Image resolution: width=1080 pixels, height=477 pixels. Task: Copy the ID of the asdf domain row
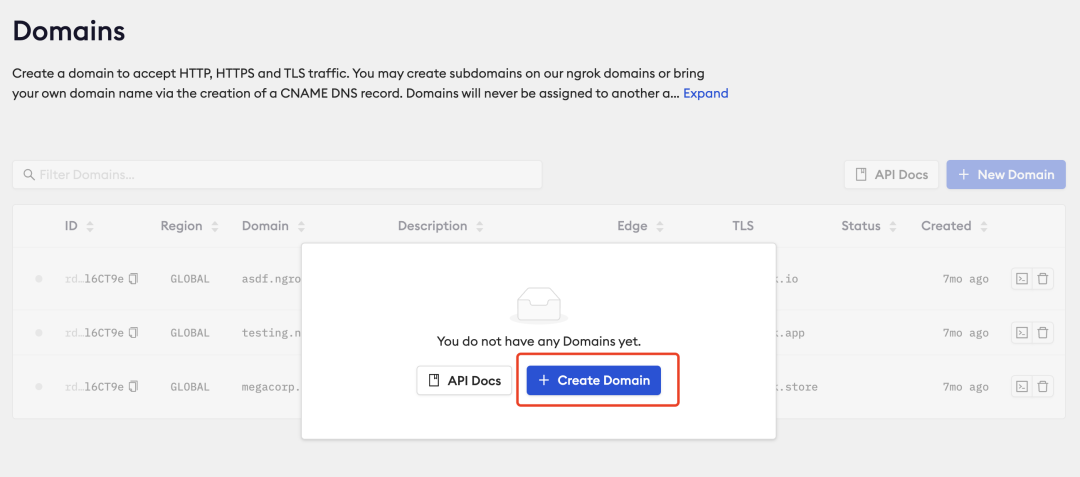133,279
